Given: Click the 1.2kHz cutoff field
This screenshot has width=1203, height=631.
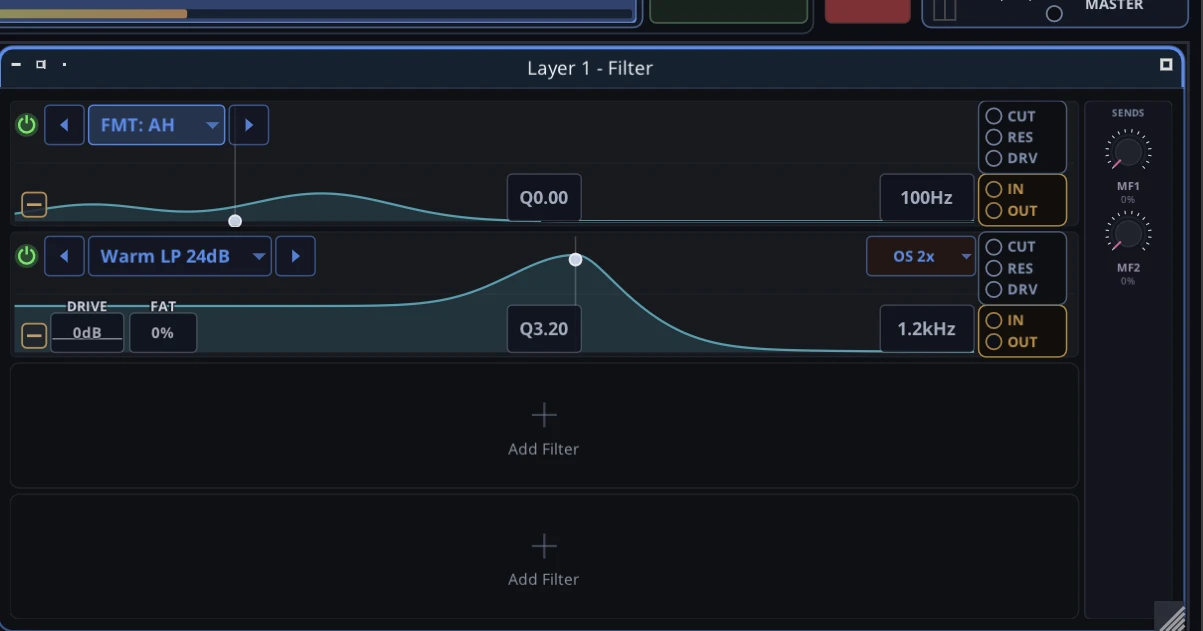Looking at the screenshot, I should (x=926, y=329).
